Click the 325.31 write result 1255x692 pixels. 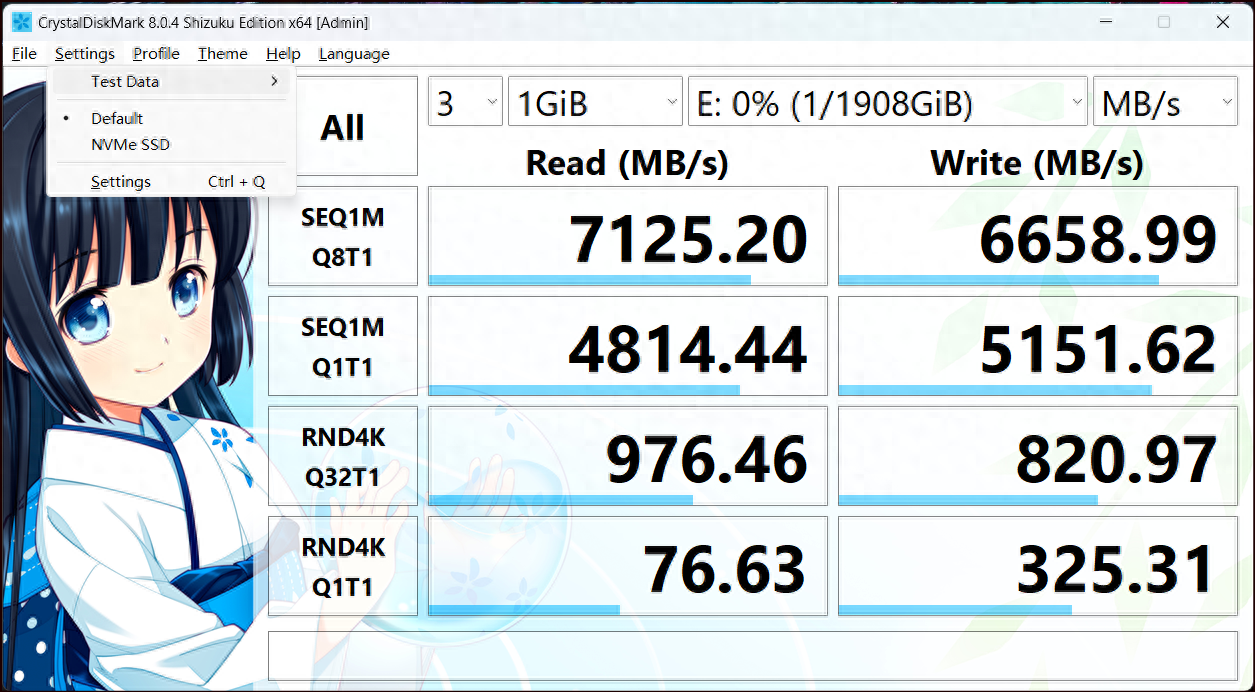coord(1038,567)
